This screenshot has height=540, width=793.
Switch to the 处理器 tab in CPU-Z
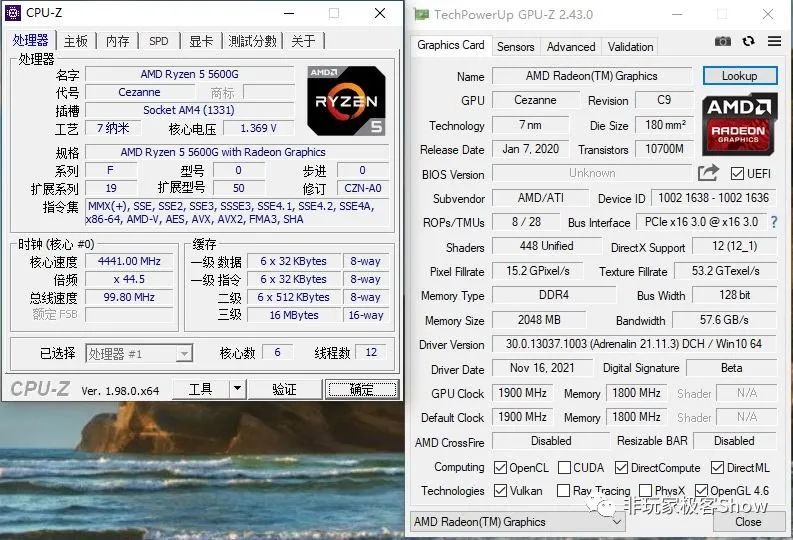point(30,41)
